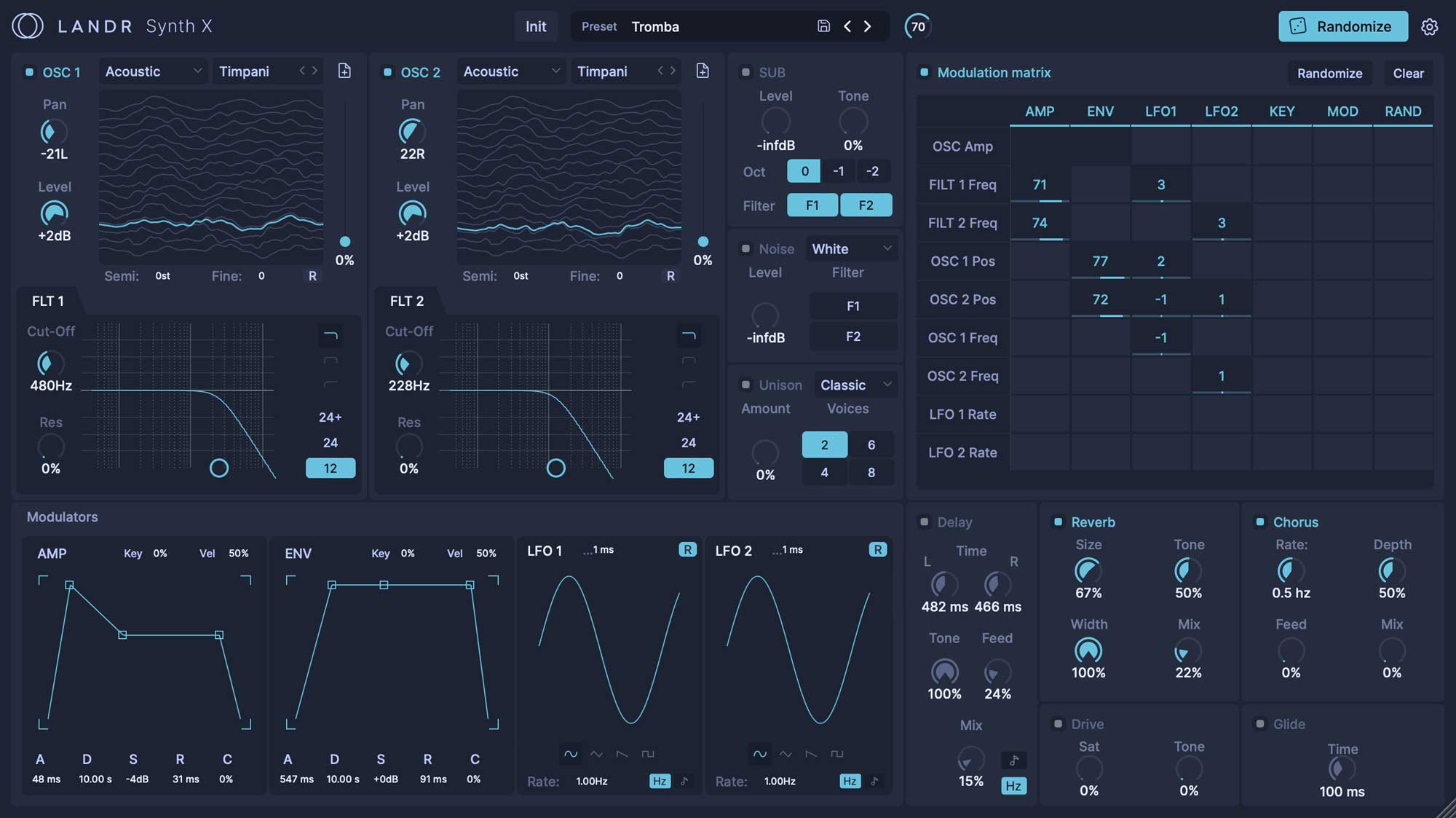Click the Init button
Screen dimensions: 1456x818
(x=536, y=26)
